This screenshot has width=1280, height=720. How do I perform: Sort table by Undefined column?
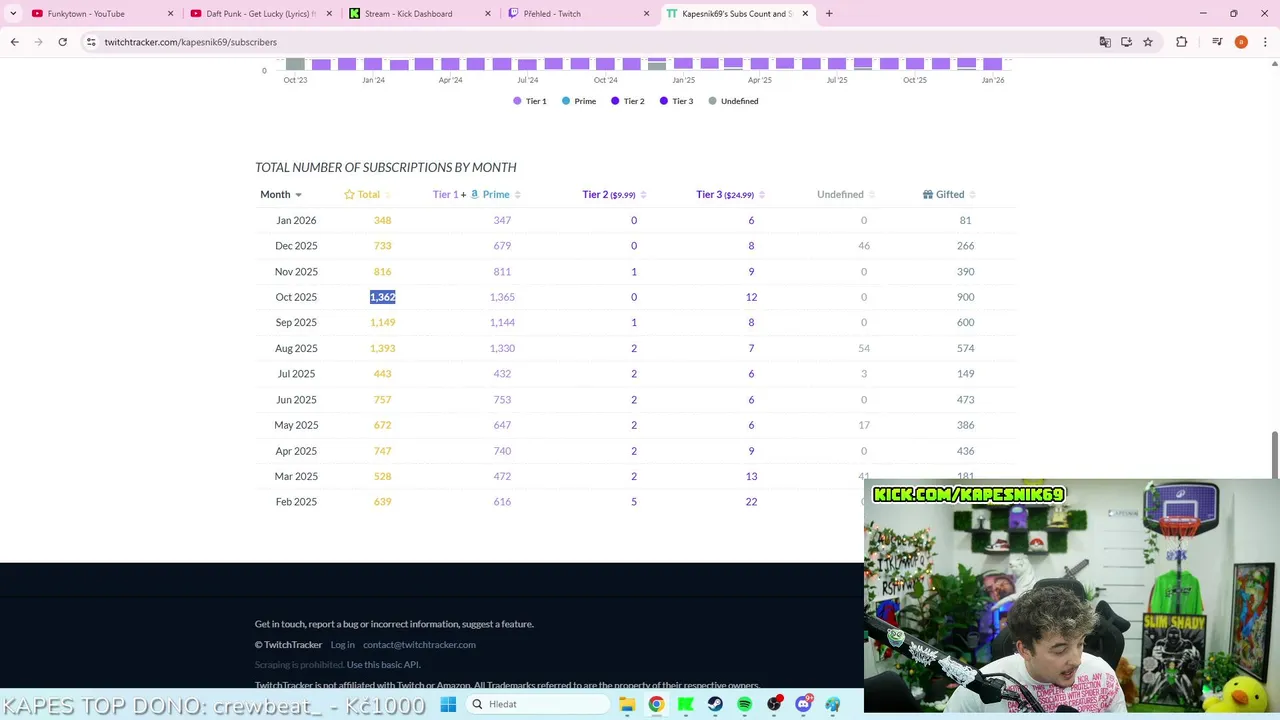click(846, 194)
